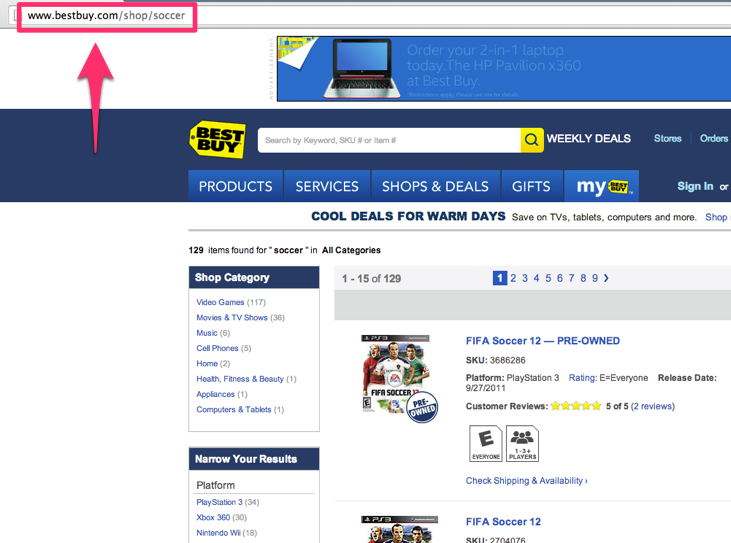Open the Orders link

pos(714,138)
